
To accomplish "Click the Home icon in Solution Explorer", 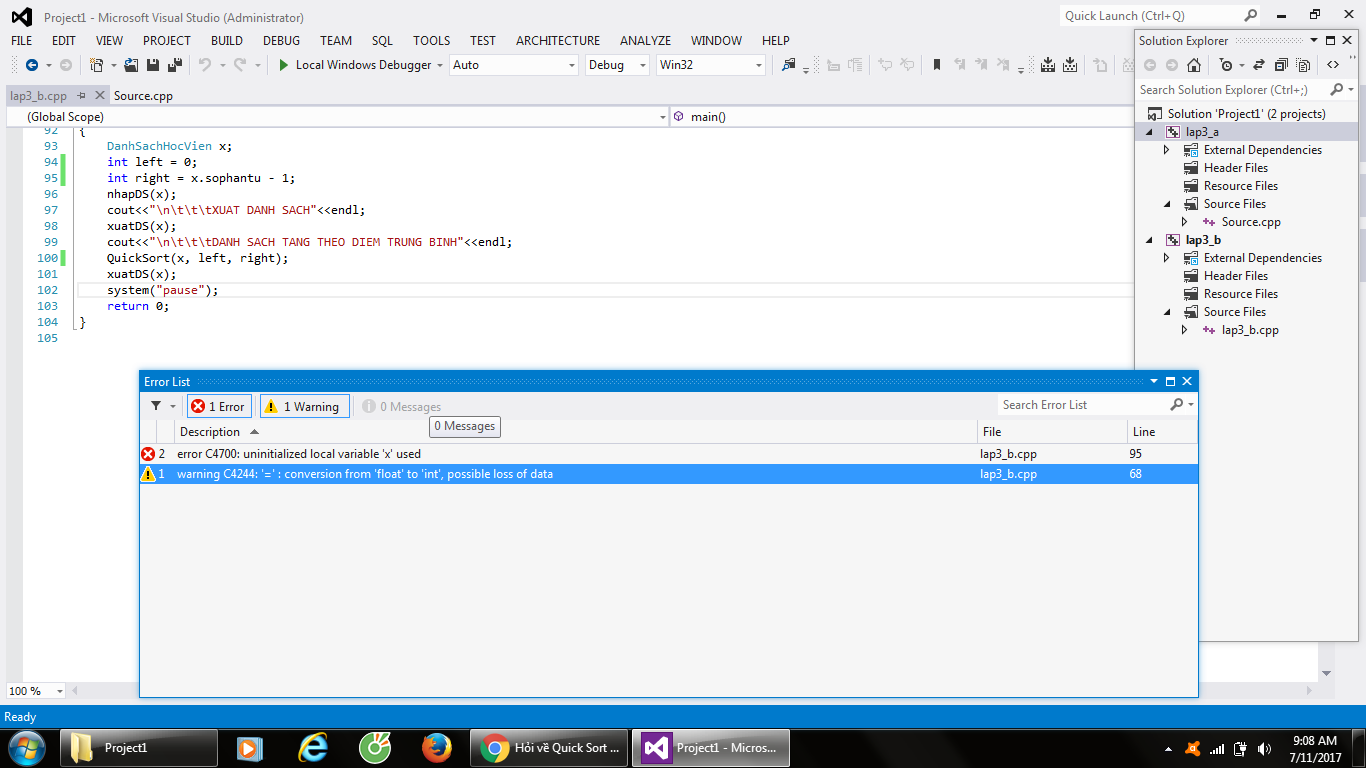I will pyautogui.click(x=1193, y=65).
